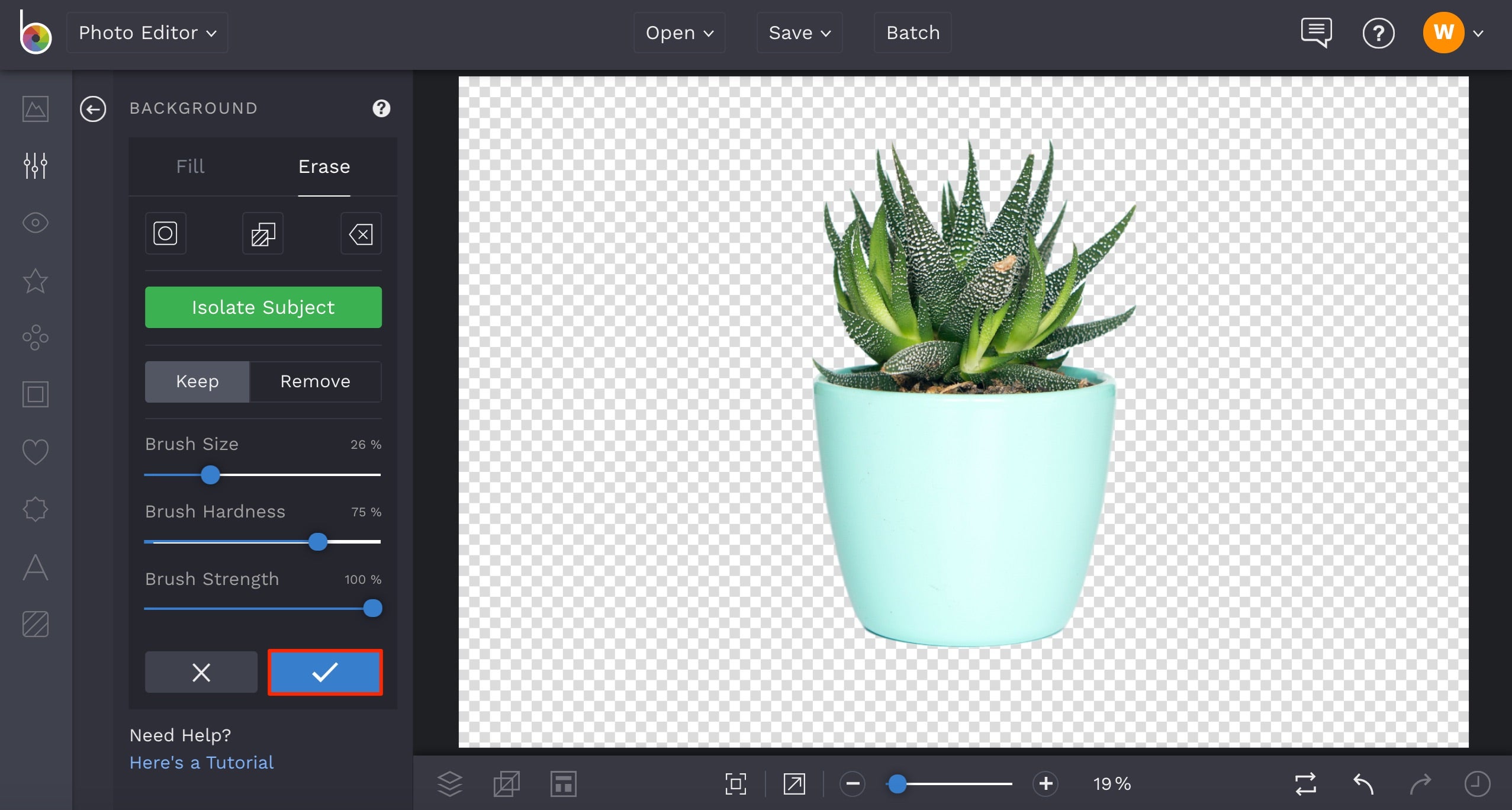Select the Effects star tool
The image size is (1512, 810).
pos(35,281)
